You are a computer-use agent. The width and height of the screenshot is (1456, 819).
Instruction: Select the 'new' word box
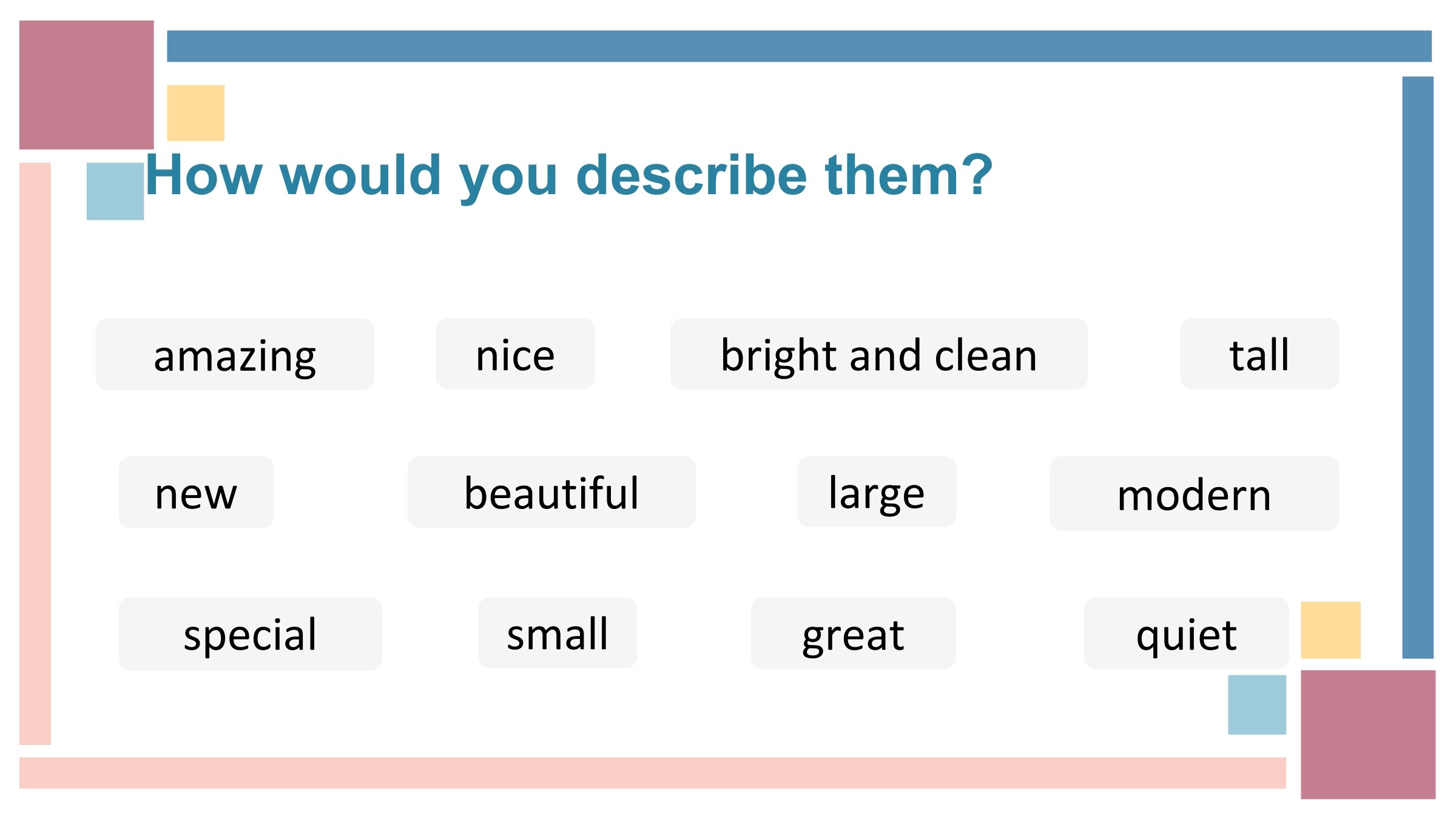coord(196,492)
